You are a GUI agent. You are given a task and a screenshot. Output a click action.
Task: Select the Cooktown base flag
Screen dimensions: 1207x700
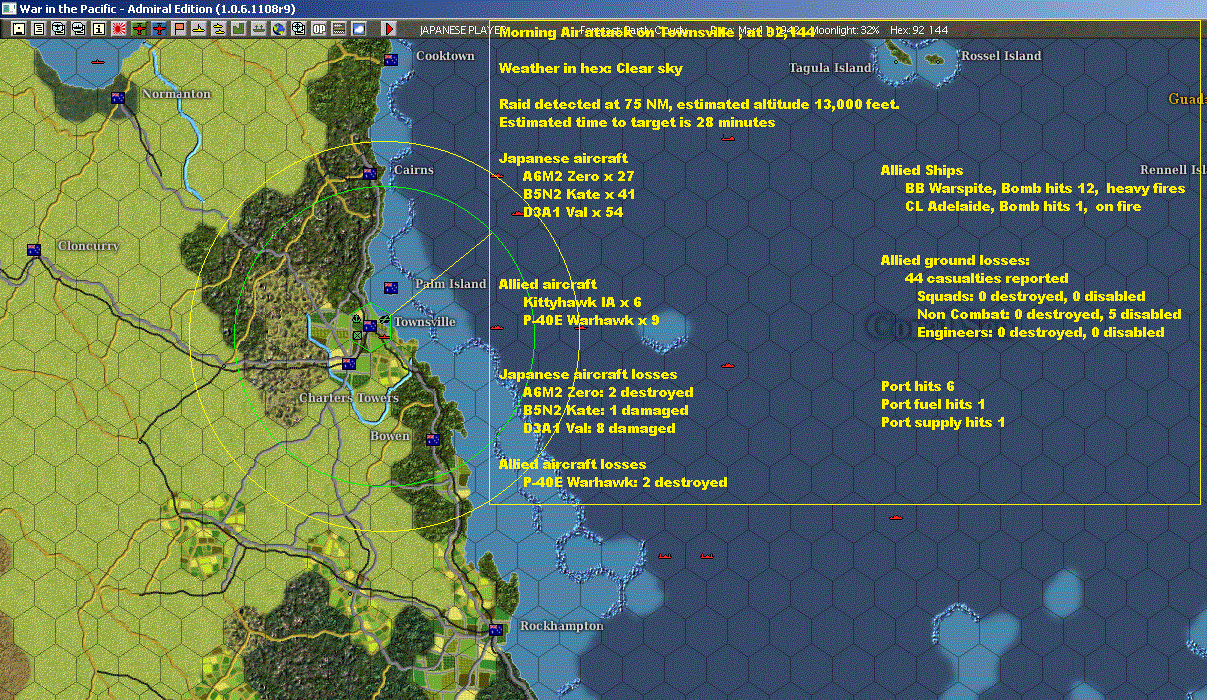coord(391,59)
